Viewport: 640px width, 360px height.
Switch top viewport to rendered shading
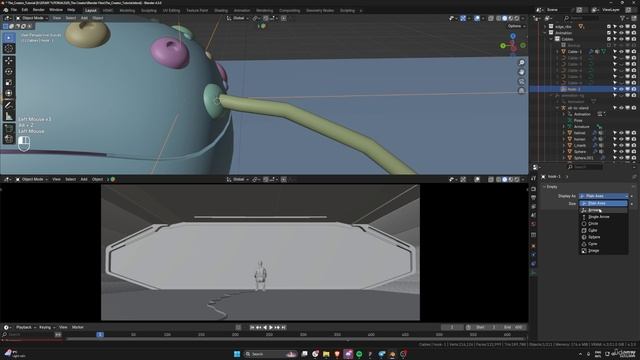coord(517,18)
